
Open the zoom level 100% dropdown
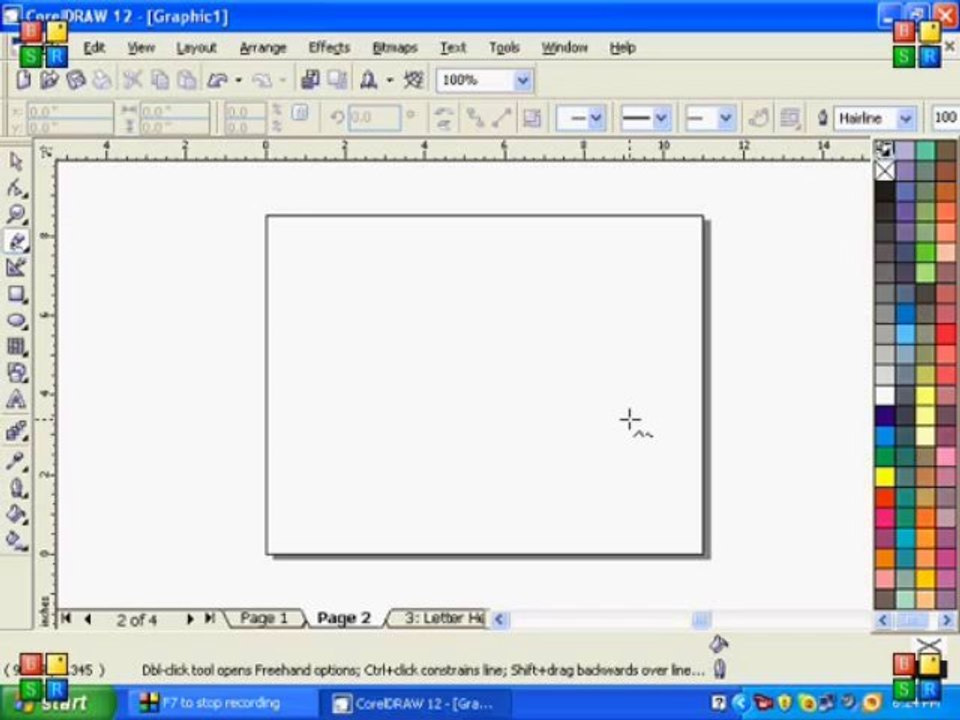(522, 80)
